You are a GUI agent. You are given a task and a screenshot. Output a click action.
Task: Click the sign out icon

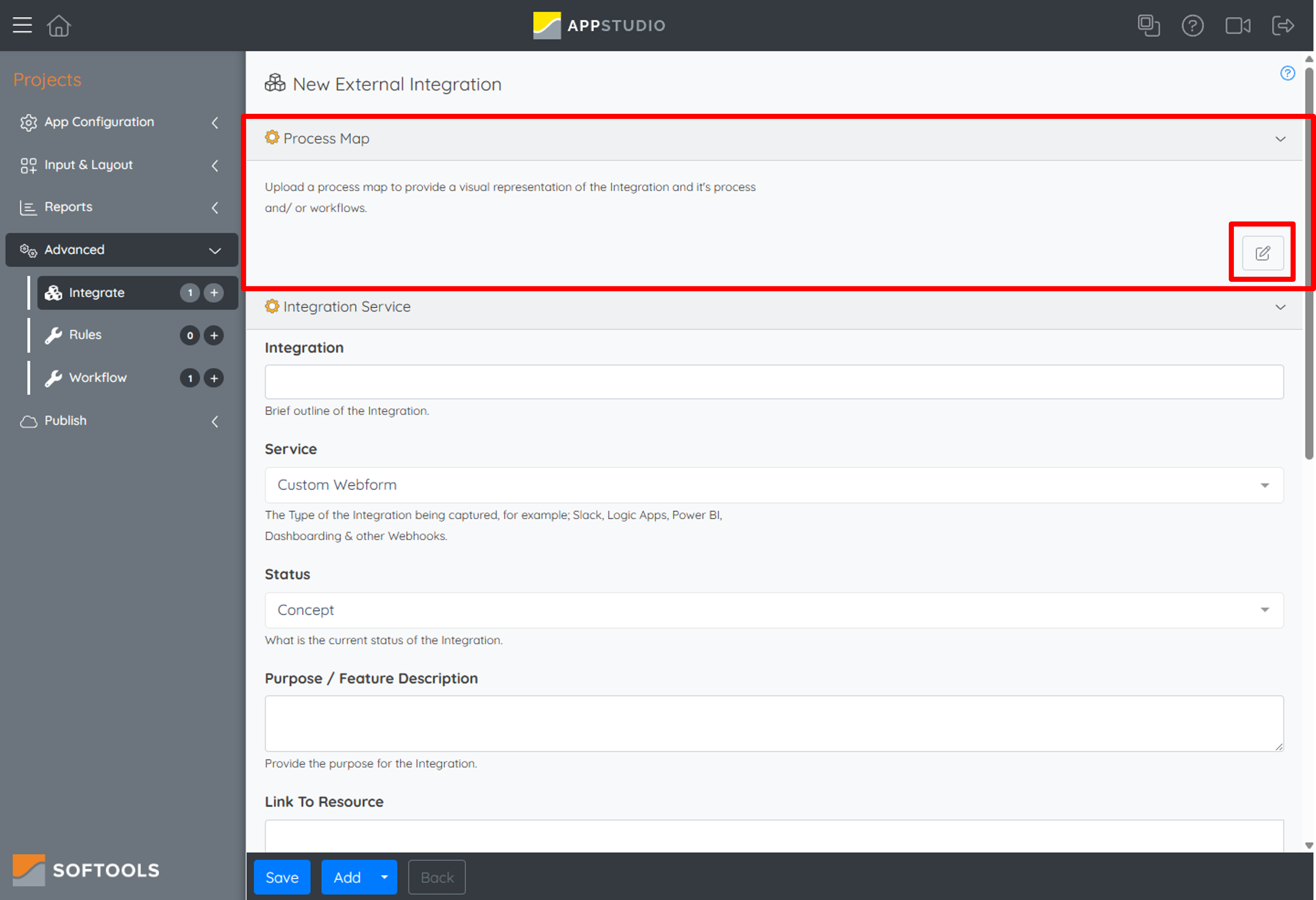1283,25
